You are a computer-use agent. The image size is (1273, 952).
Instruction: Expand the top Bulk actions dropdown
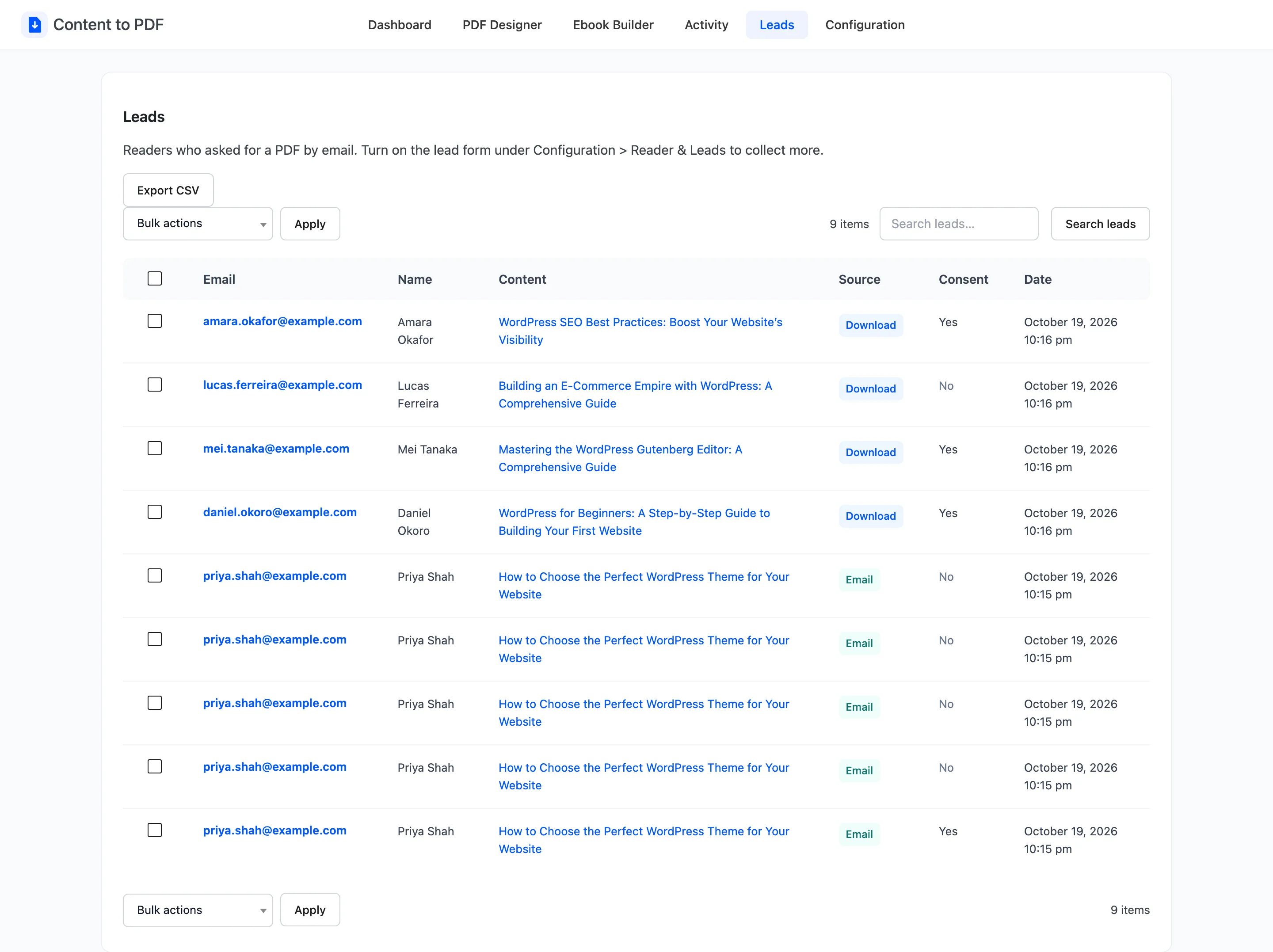[198, 223]
